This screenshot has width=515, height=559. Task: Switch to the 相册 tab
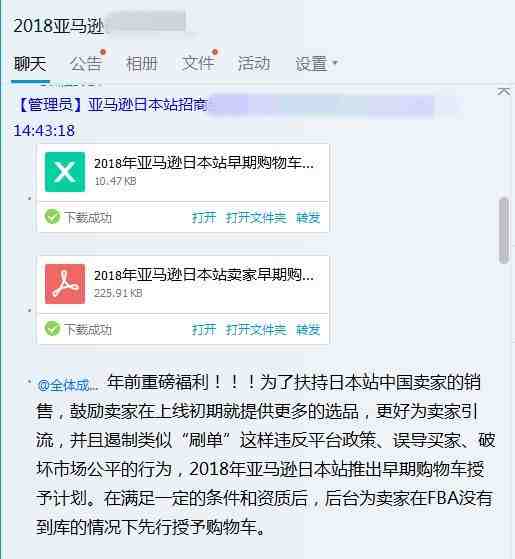click(142, 64)
